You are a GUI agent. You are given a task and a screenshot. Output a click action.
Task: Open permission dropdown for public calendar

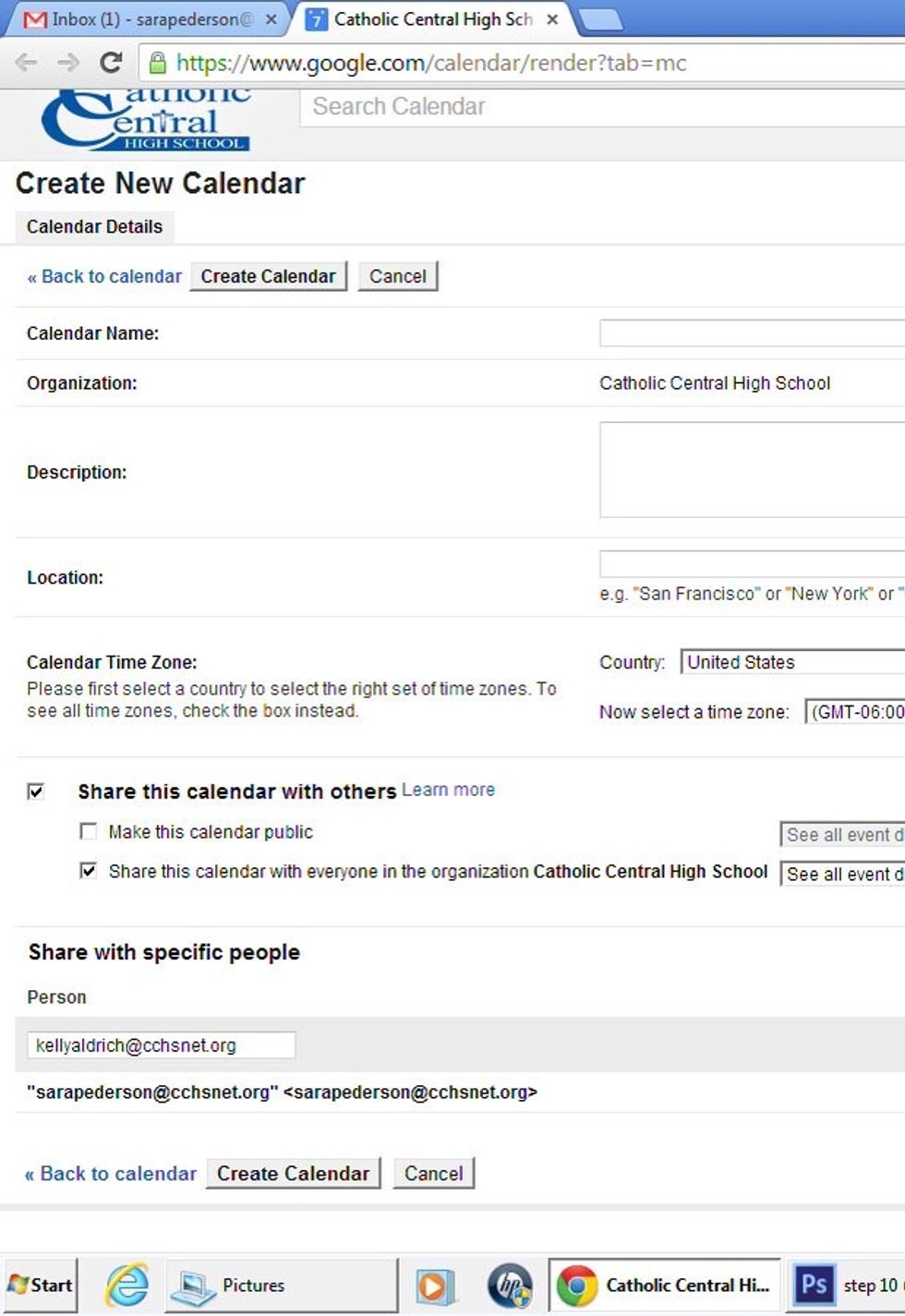[842, 835]
